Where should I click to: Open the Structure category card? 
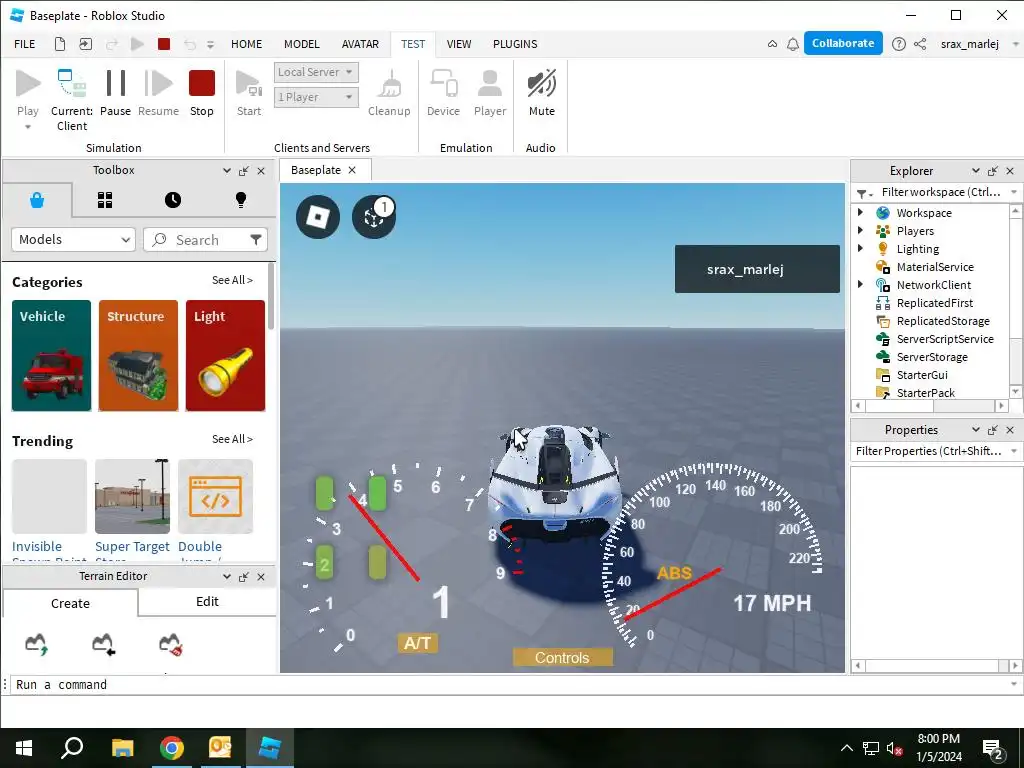(138, 355)
